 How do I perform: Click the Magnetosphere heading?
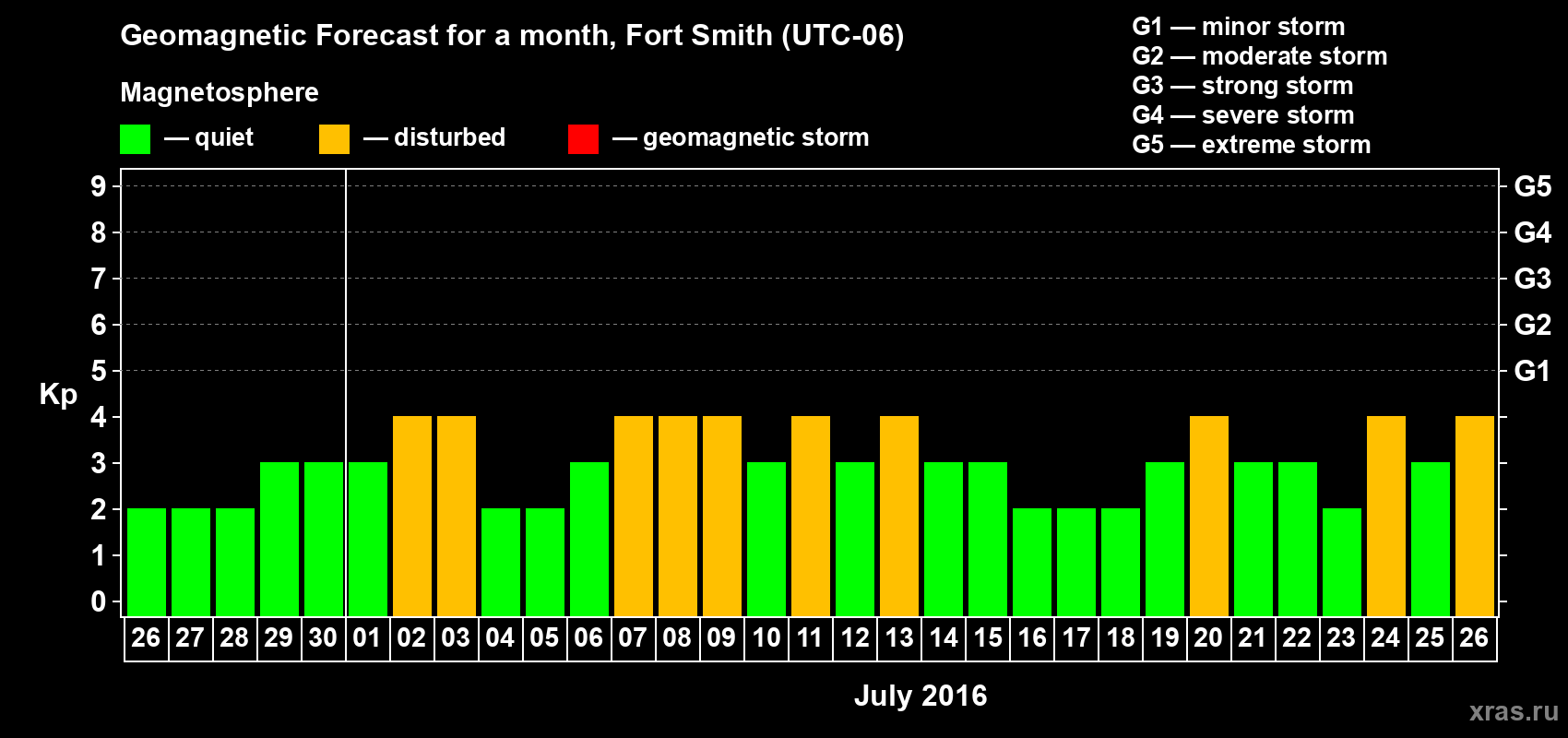point(220,92)
